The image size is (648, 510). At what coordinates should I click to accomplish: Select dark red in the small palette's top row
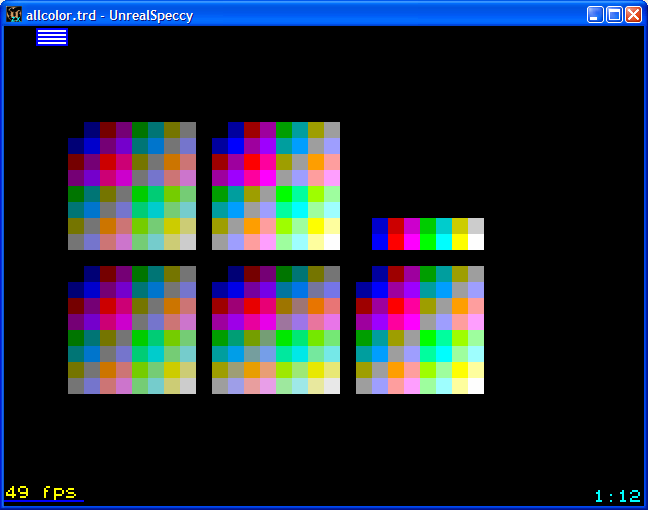[396, 226]
